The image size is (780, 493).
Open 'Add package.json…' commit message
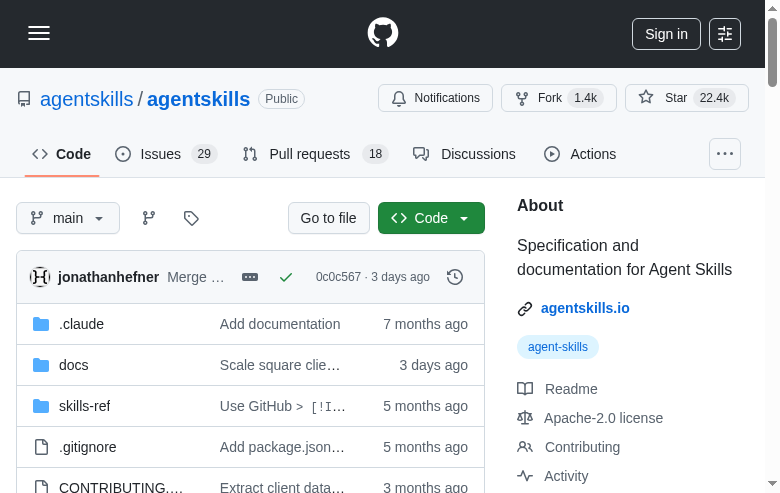pos(282,447)
